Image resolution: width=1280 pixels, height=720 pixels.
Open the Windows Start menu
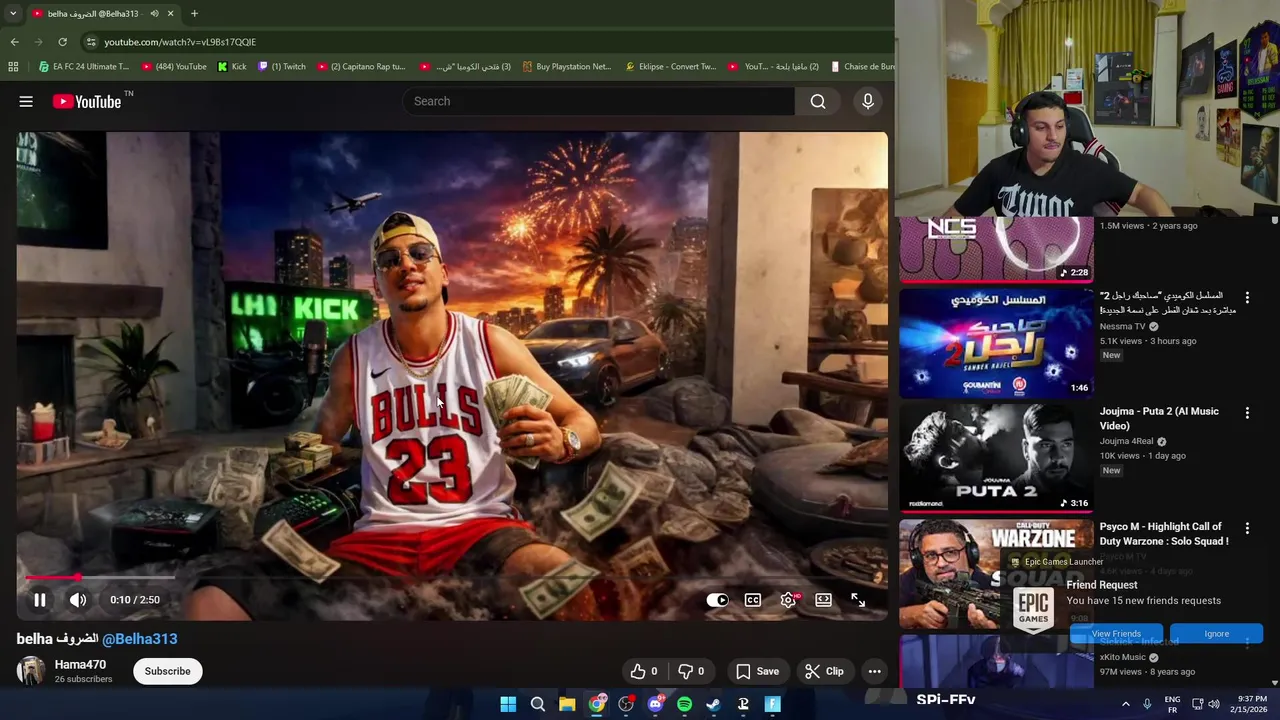click(508, 704)
